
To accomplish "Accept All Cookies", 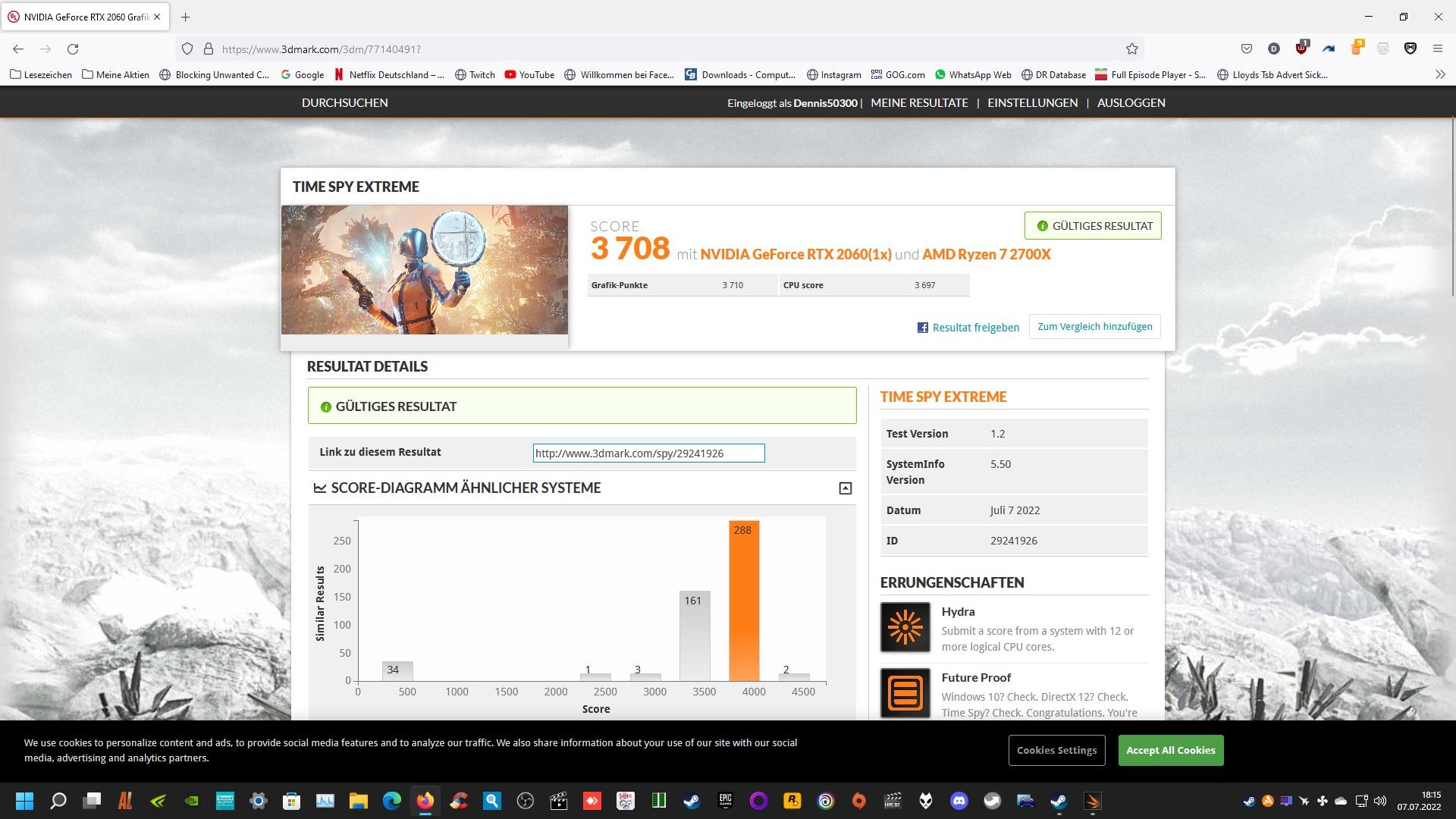I will (x=1170, y=751).
